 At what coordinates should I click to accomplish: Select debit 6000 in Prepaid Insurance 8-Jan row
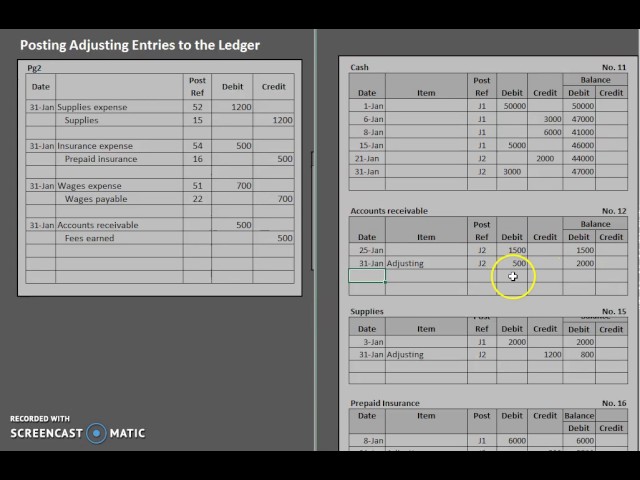[x=512, y=441]
